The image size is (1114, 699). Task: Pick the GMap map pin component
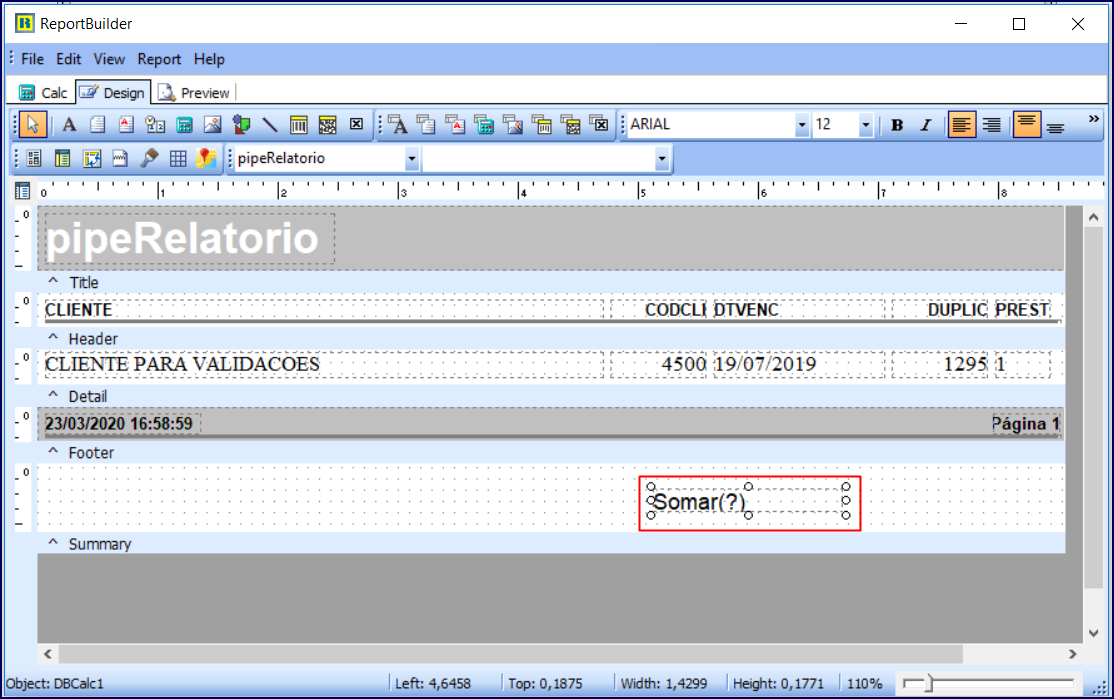207,158
